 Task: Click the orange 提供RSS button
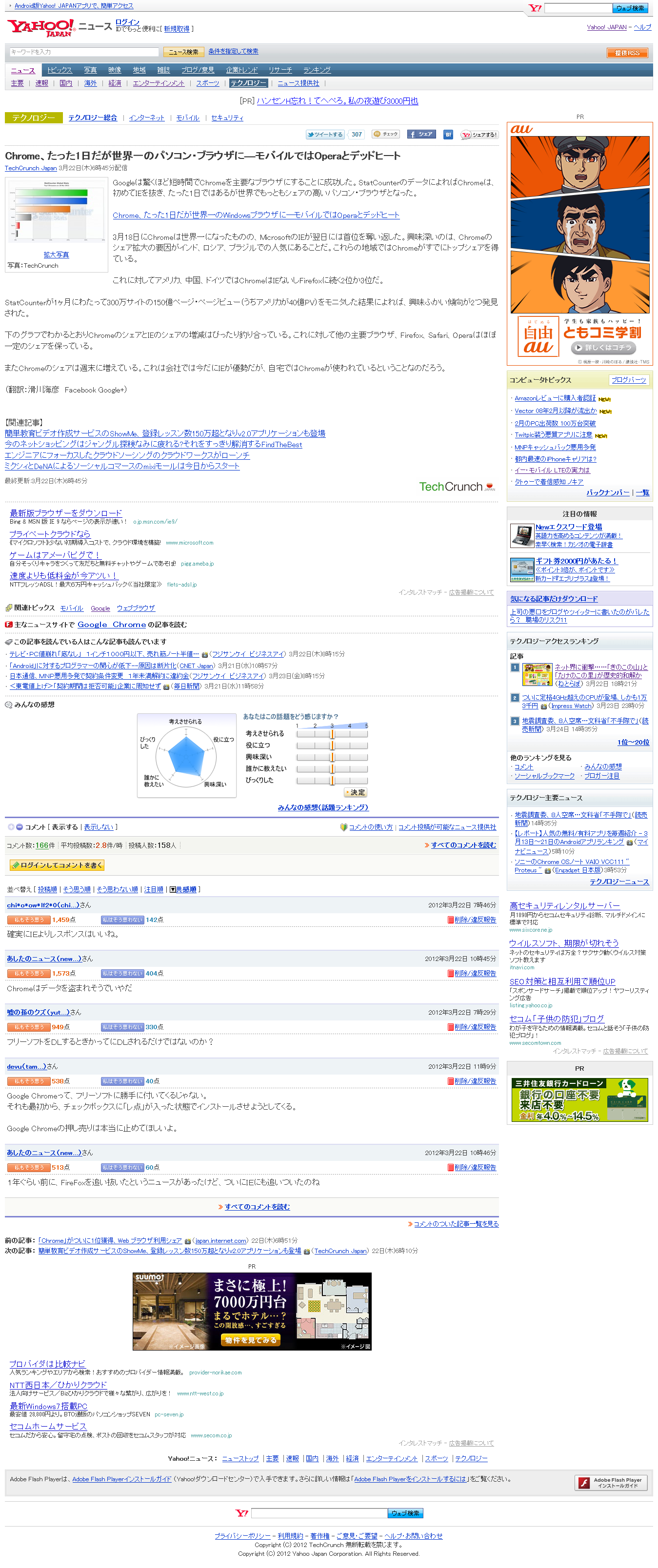[627, 53]
